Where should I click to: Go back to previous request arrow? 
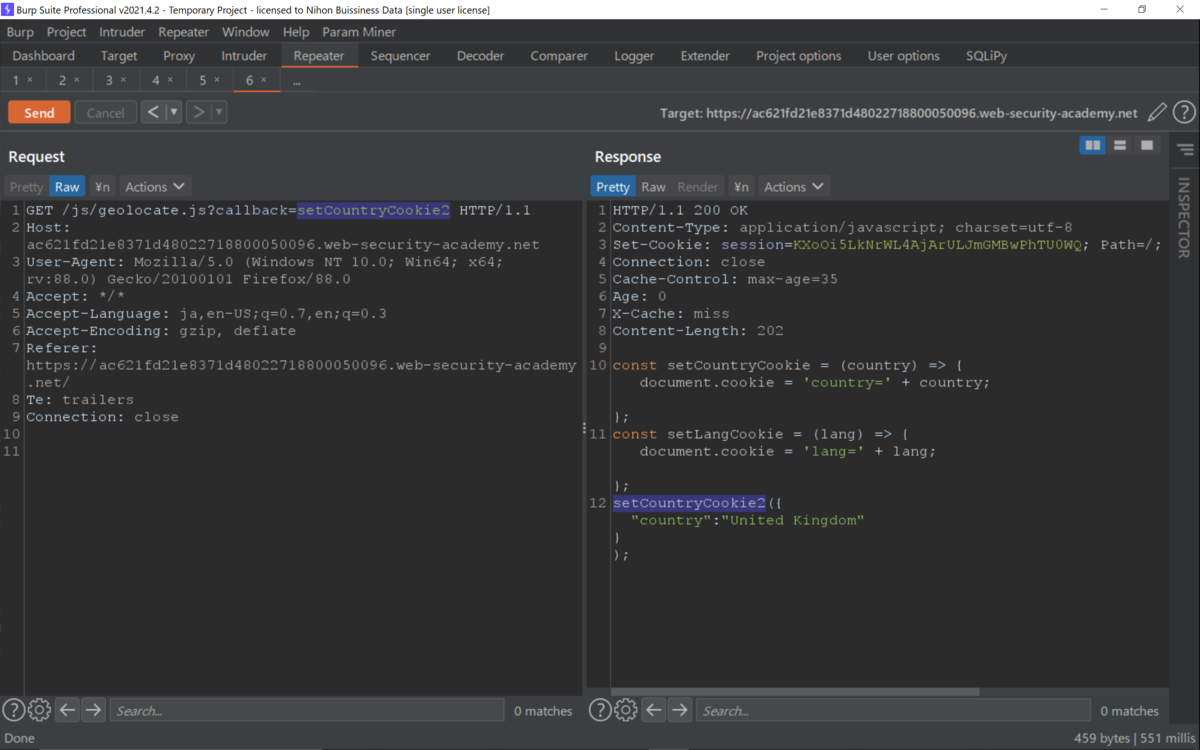point(153,112)
